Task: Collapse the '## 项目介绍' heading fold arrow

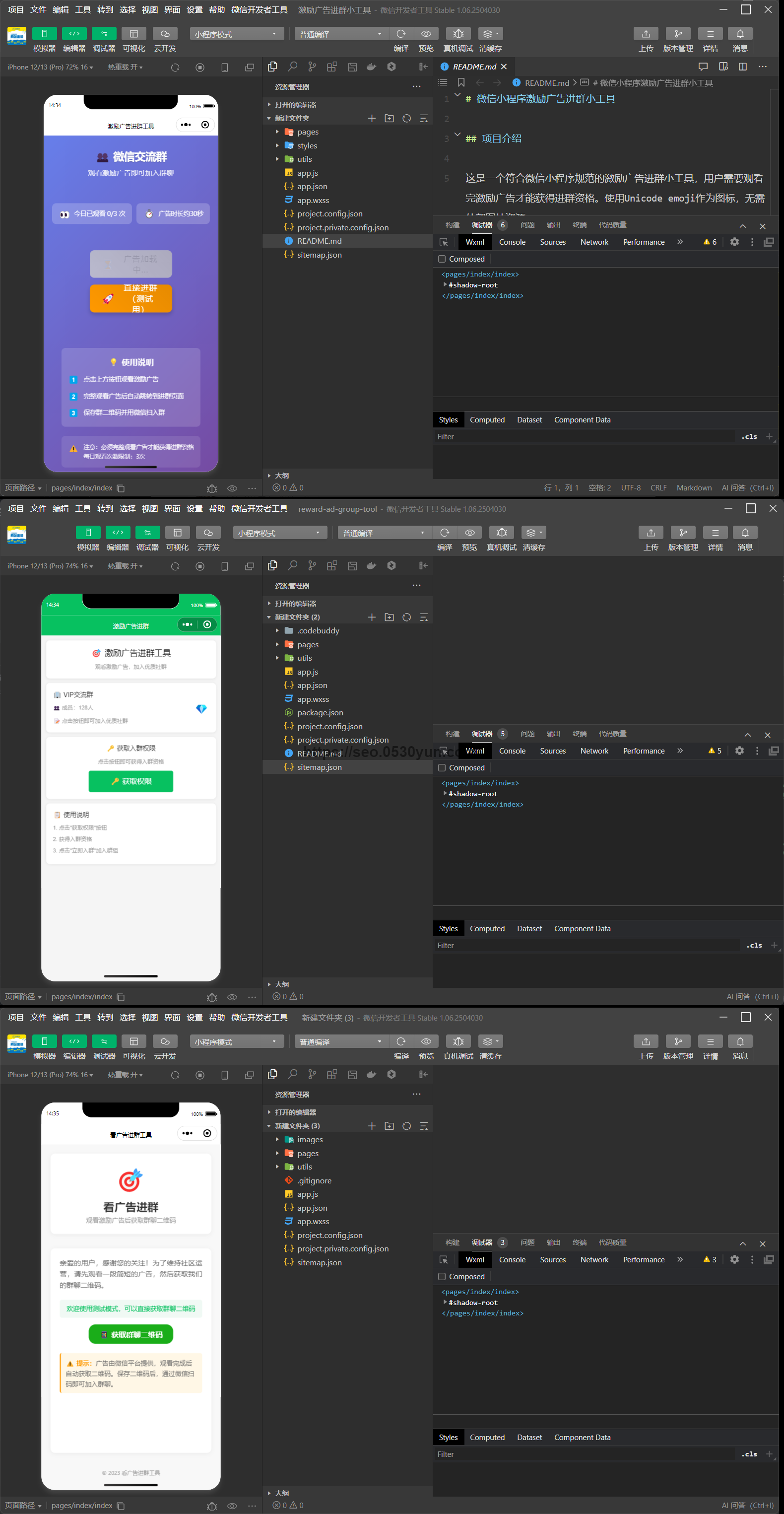Action: point(457,135)
